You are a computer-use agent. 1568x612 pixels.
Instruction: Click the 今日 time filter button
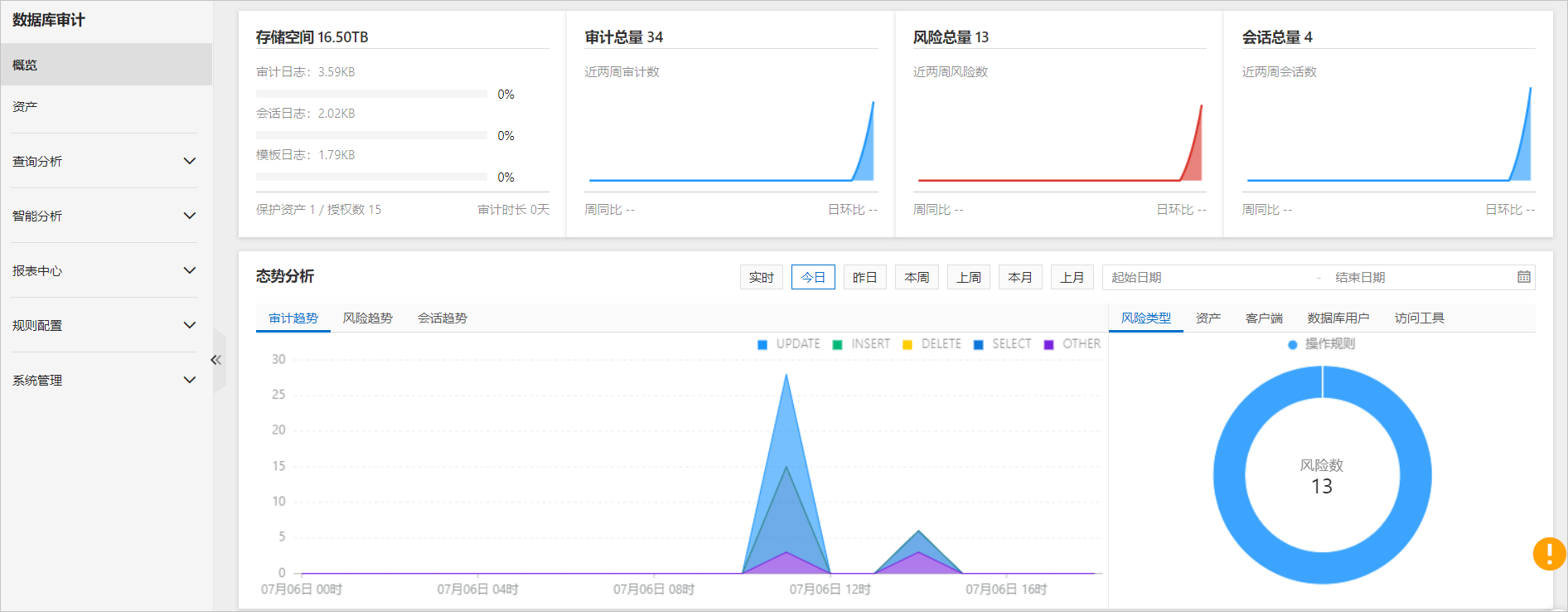point(813,277)
